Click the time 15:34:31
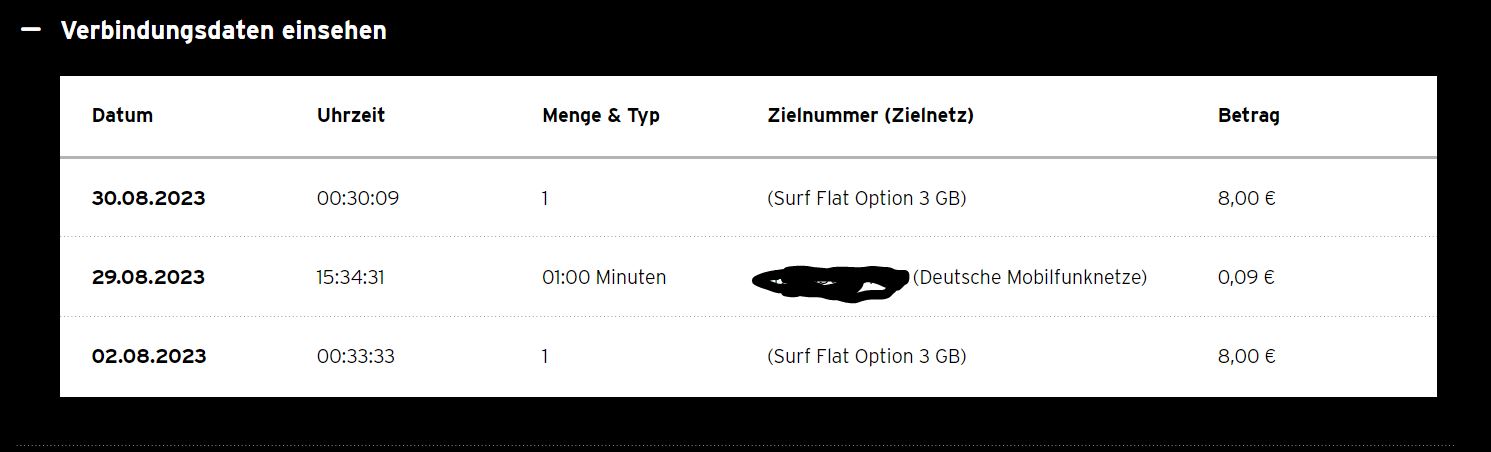 350,277
